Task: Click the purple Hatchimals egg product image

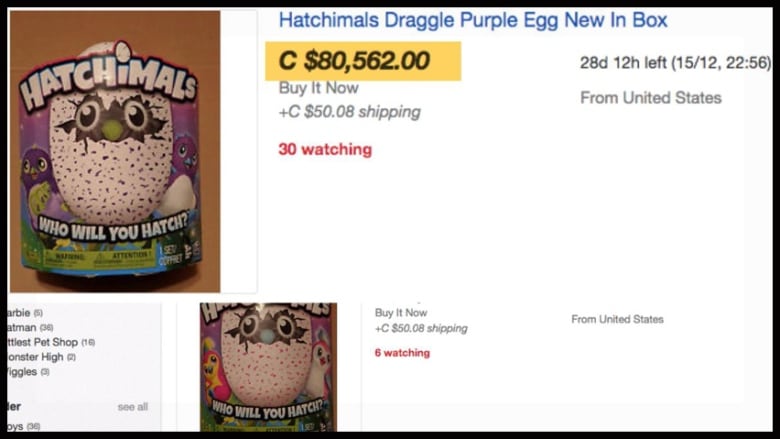Action: [x=115, y=151]
